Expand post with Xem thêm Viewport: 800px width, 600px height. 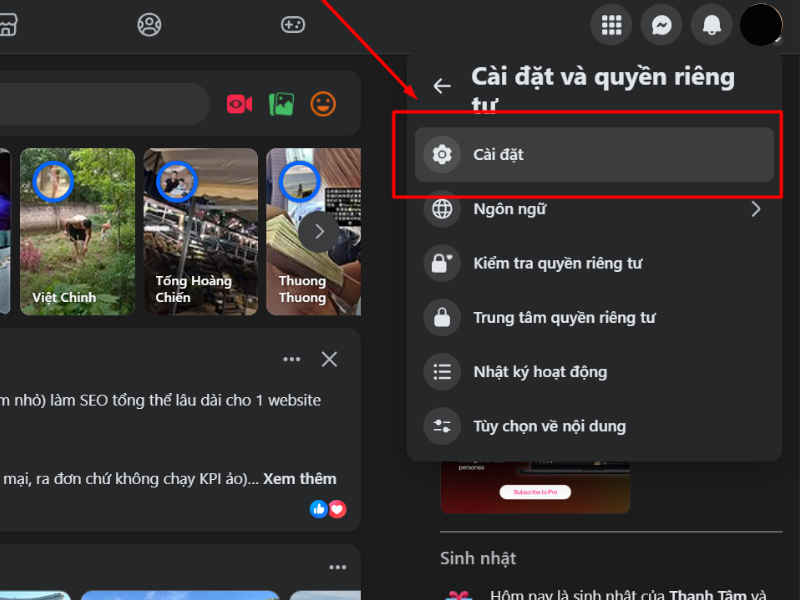pos(299,479)
